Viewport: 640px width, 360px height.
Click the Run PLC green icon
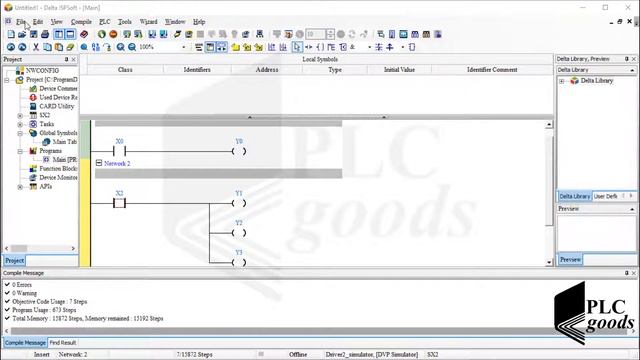point(102,34)
